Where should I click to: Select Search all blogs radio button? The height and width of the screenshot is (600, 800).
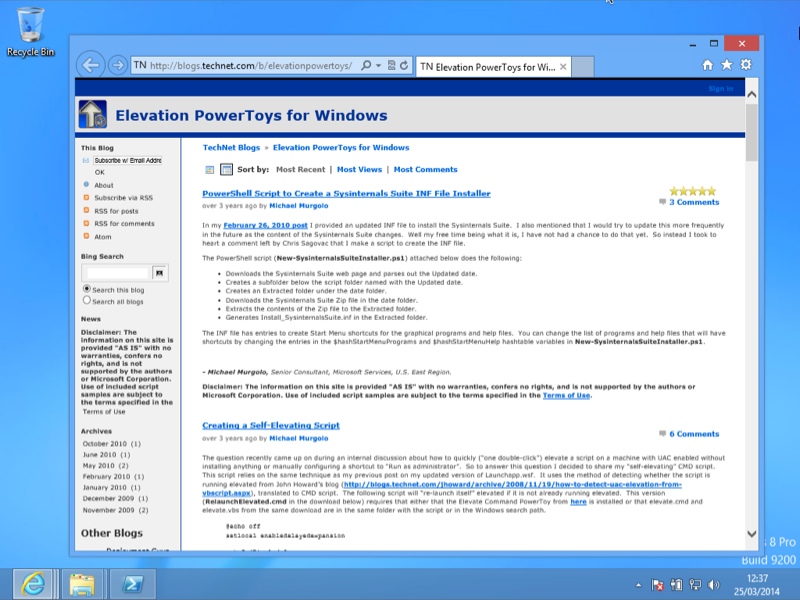(x=87, y=301)
